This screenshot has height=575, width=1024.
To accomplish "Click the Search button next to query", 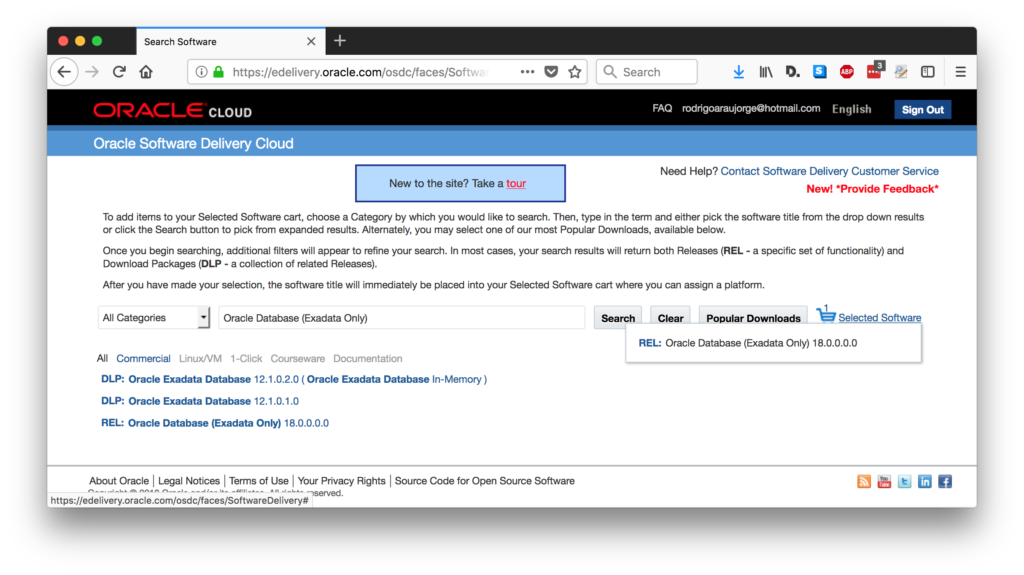I will [x=618, y=318].
